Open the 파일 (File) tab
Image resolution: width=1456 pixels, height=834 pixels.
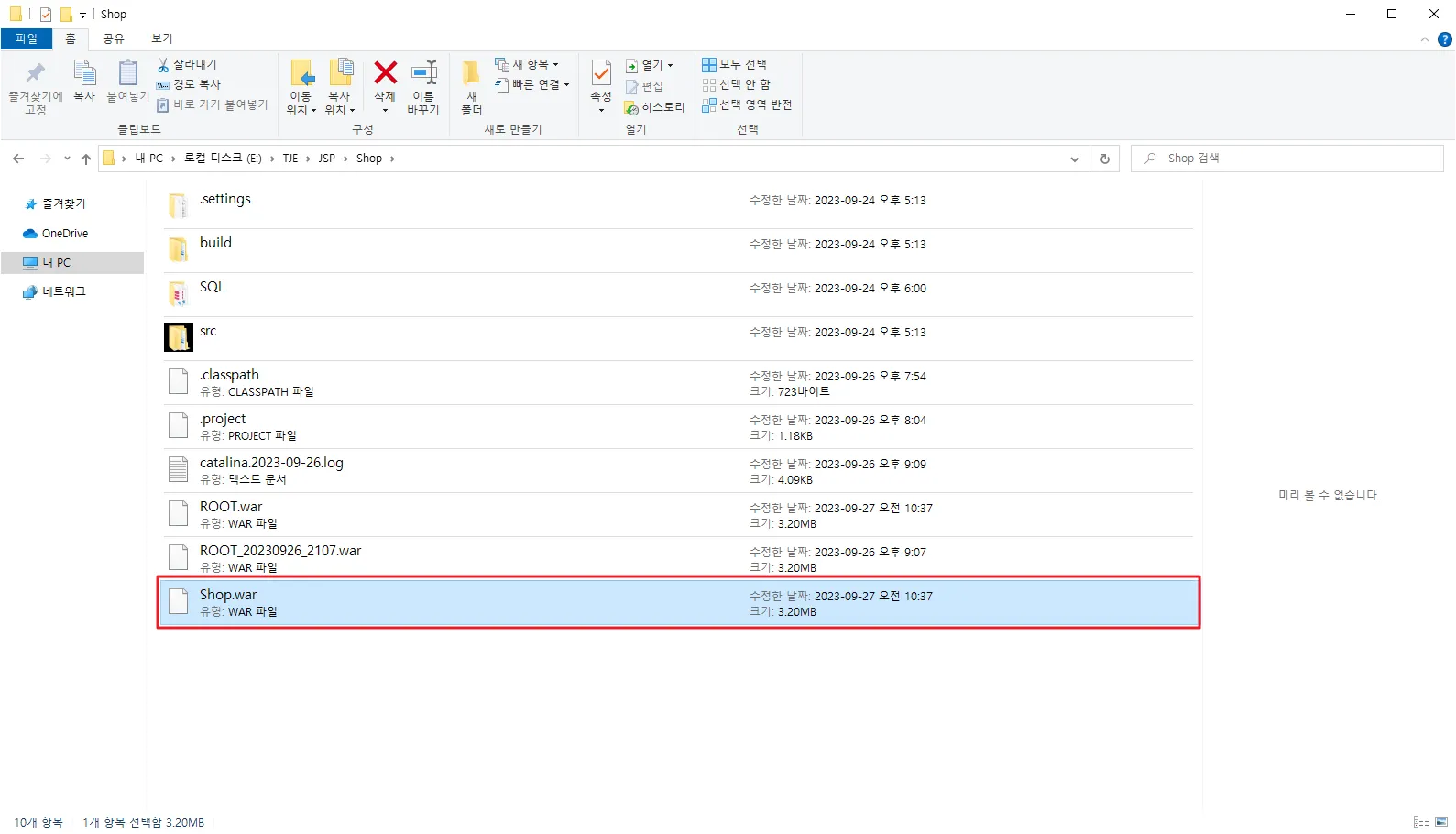pyautogui.click(x=27, y=38)
